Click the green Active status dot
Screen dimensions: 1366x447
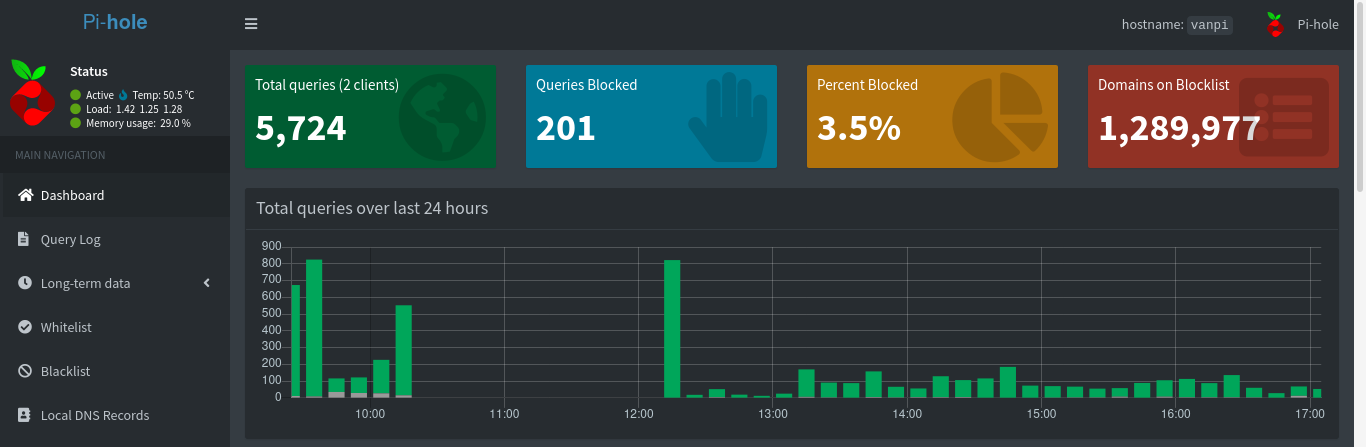tap(75, 95)
